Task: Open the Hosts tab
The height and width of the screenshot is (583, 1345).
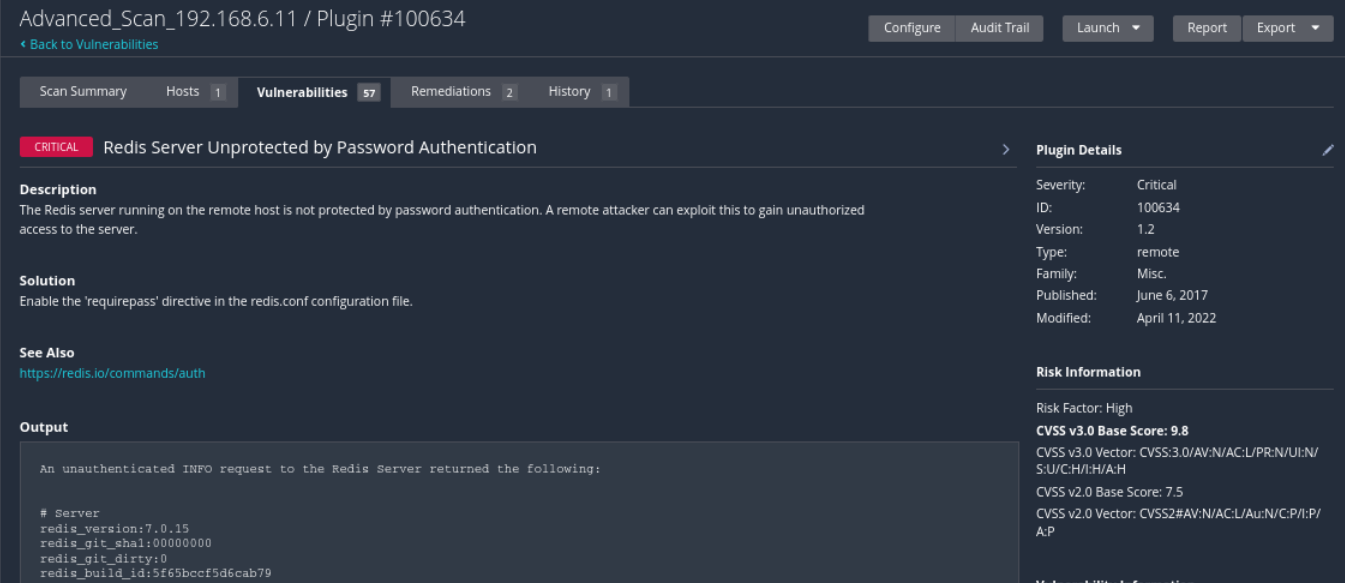Action: [x=183, y=92]
